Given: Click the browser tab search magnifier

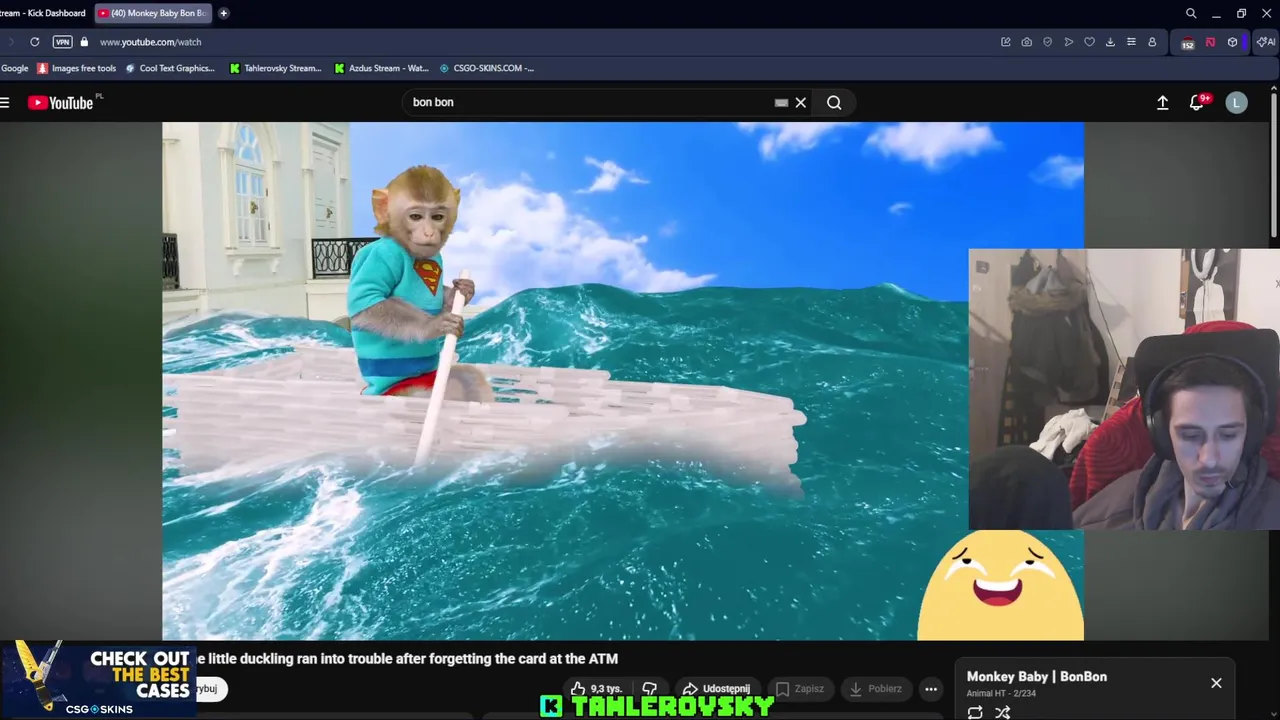Looking at the screenshot, I should [x=1191, y=13].
